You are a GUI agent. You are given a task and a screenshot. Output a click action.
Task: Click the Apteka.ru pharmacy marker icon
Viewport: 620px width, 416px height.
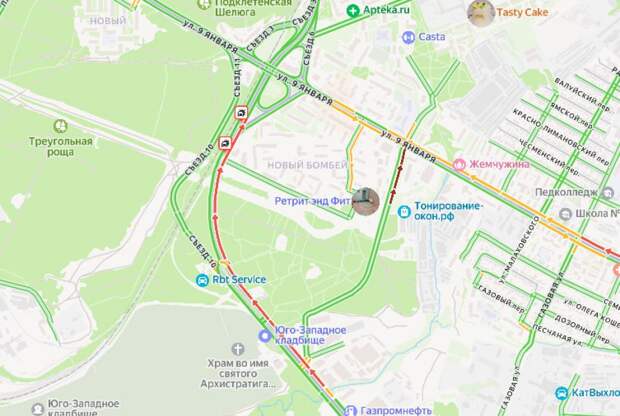(352, 11)
